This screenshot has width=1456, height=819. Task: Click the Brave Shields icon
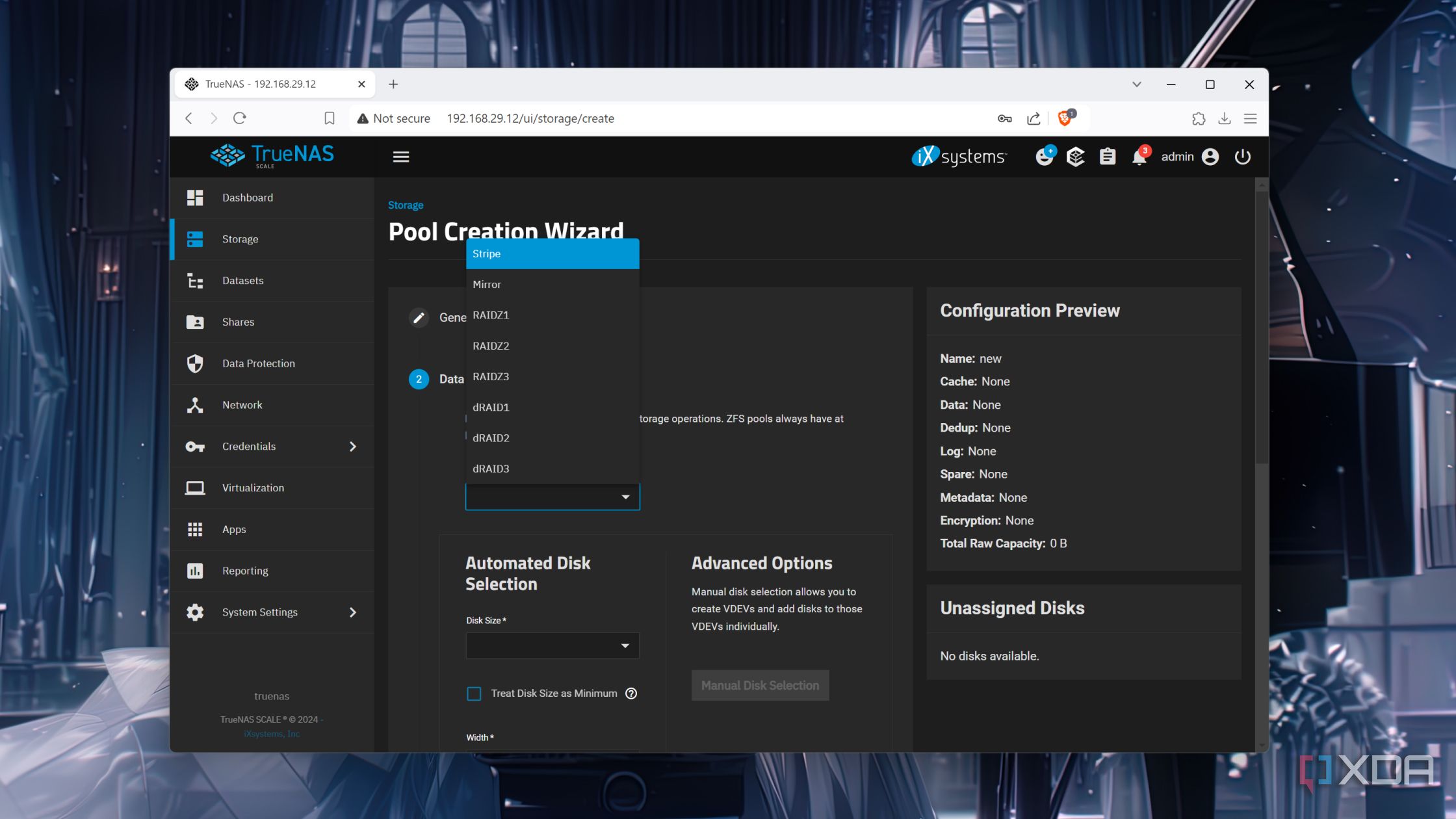click(x=1065, y=118)
